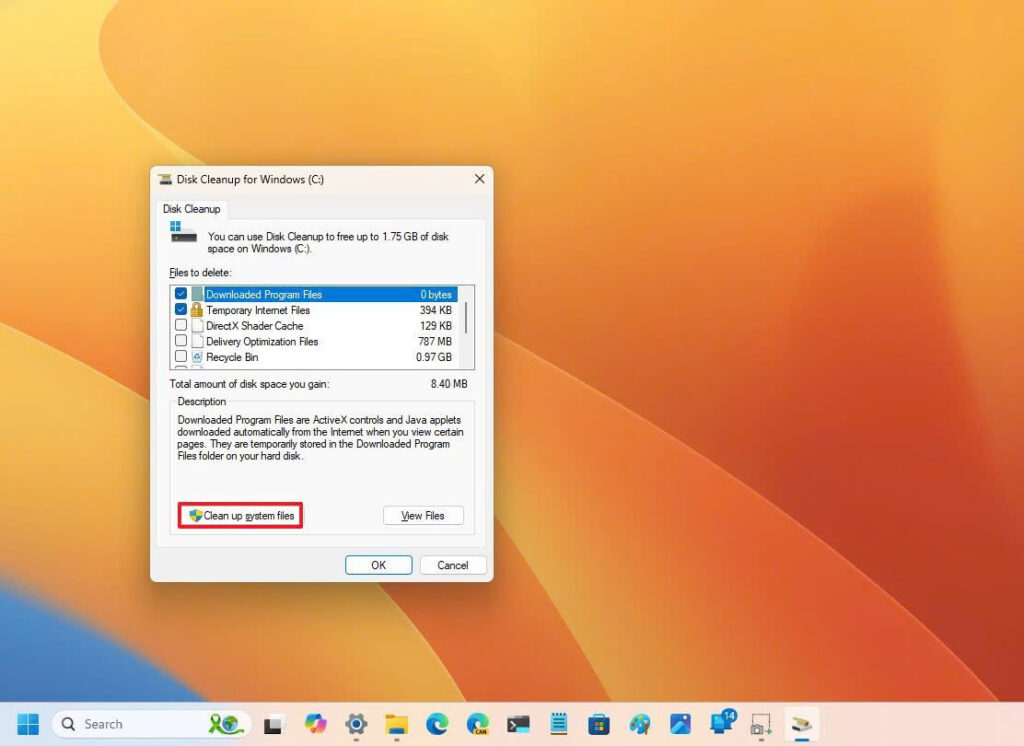
Task: Enable the DirectX Shader Cache checkbox
Action: click(180, 326)
